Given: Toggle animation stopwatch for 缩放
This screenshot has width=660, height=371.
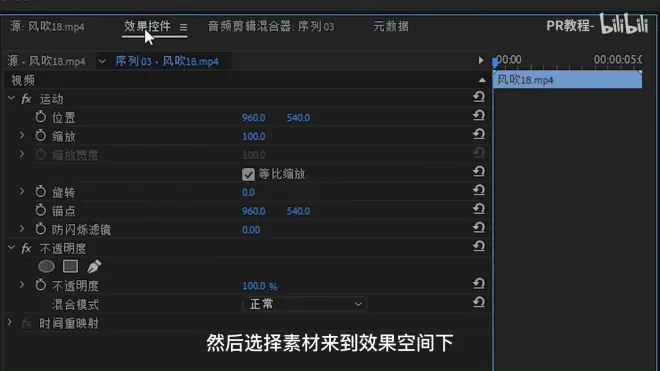Looking at the screenshot, I should point(40,135).
